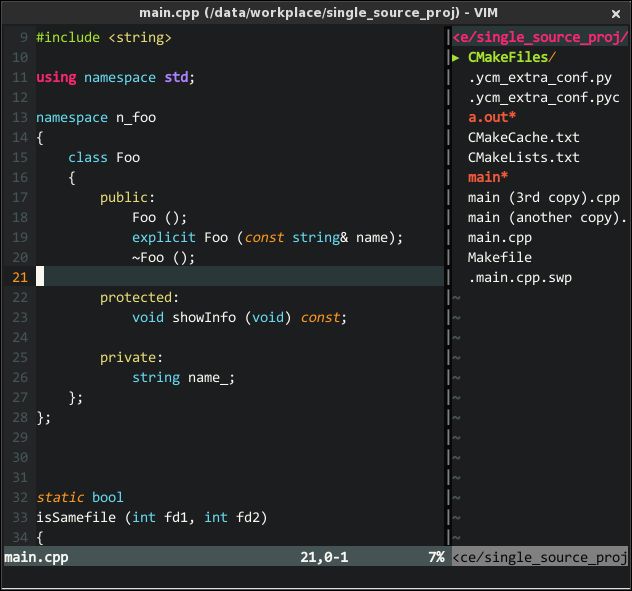The height and width of the screenshot is (591, 632).
Task: Click 'Foo ();' constructor on line 18
Action: coord(160,218)
